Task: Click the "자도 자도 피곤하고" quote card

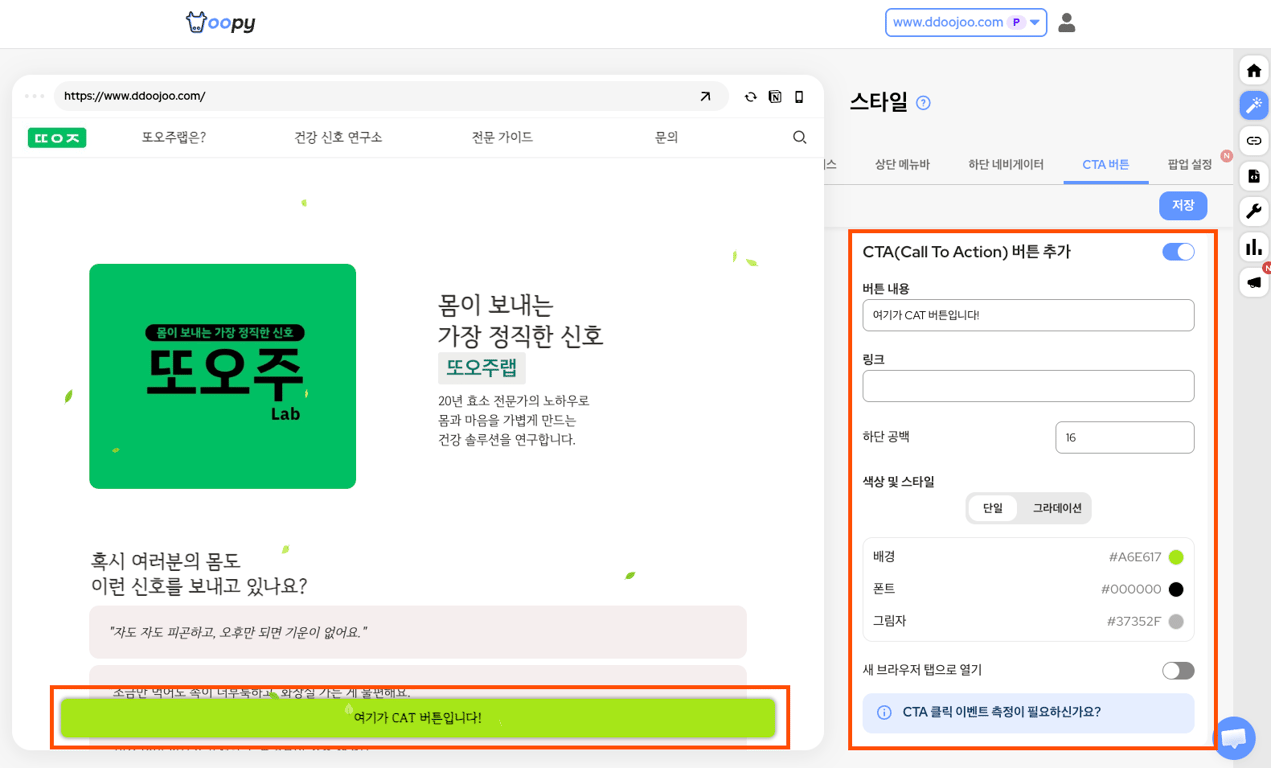Action: (418, 632)
